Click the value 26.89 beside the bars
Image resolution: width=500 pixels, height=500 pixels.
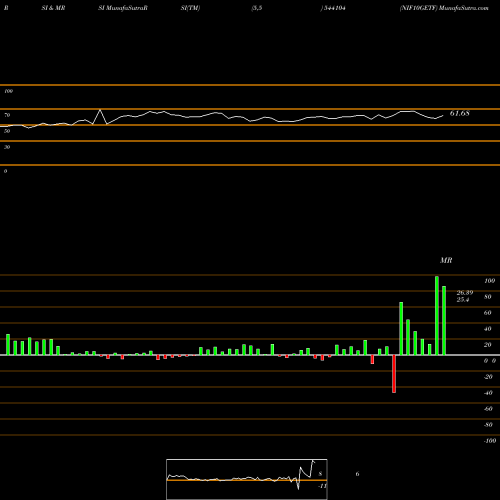point(465,293)
